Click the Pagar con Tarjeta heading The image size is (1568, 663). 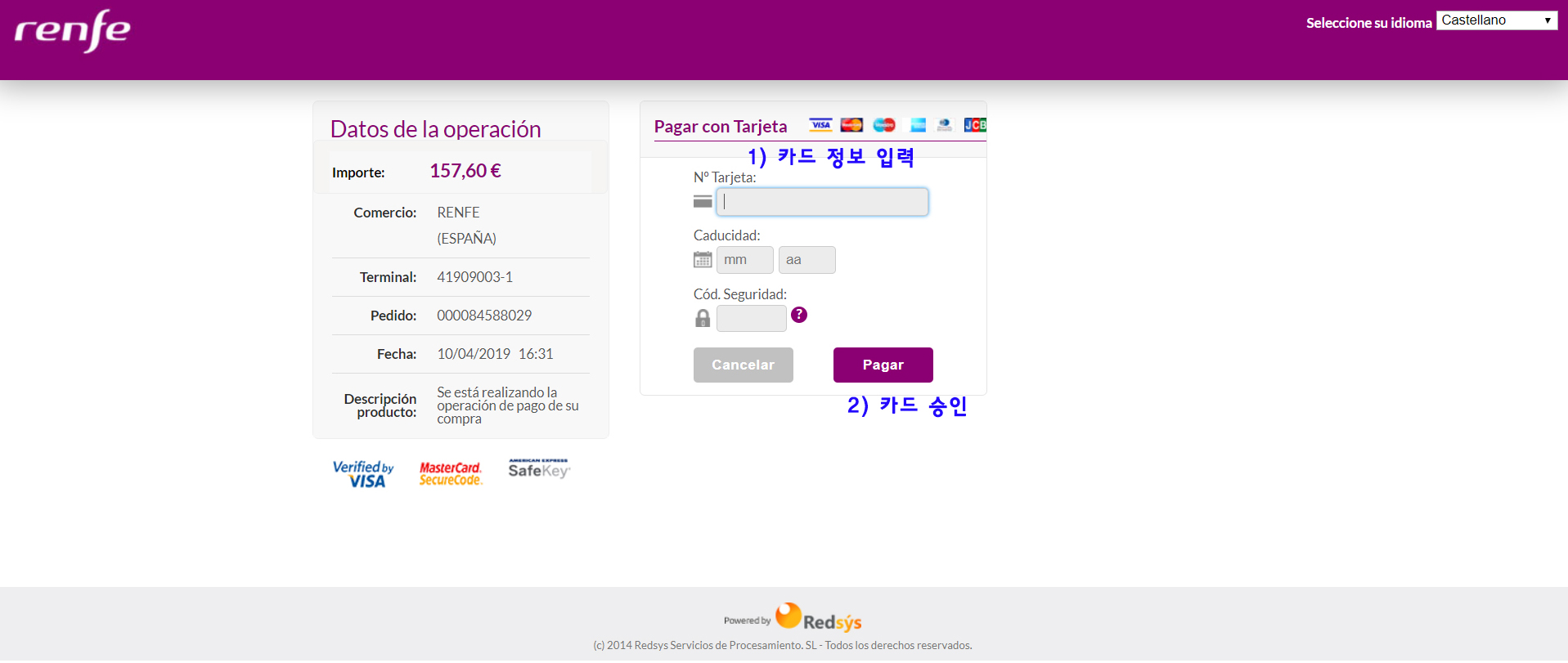tap(721, 127)
